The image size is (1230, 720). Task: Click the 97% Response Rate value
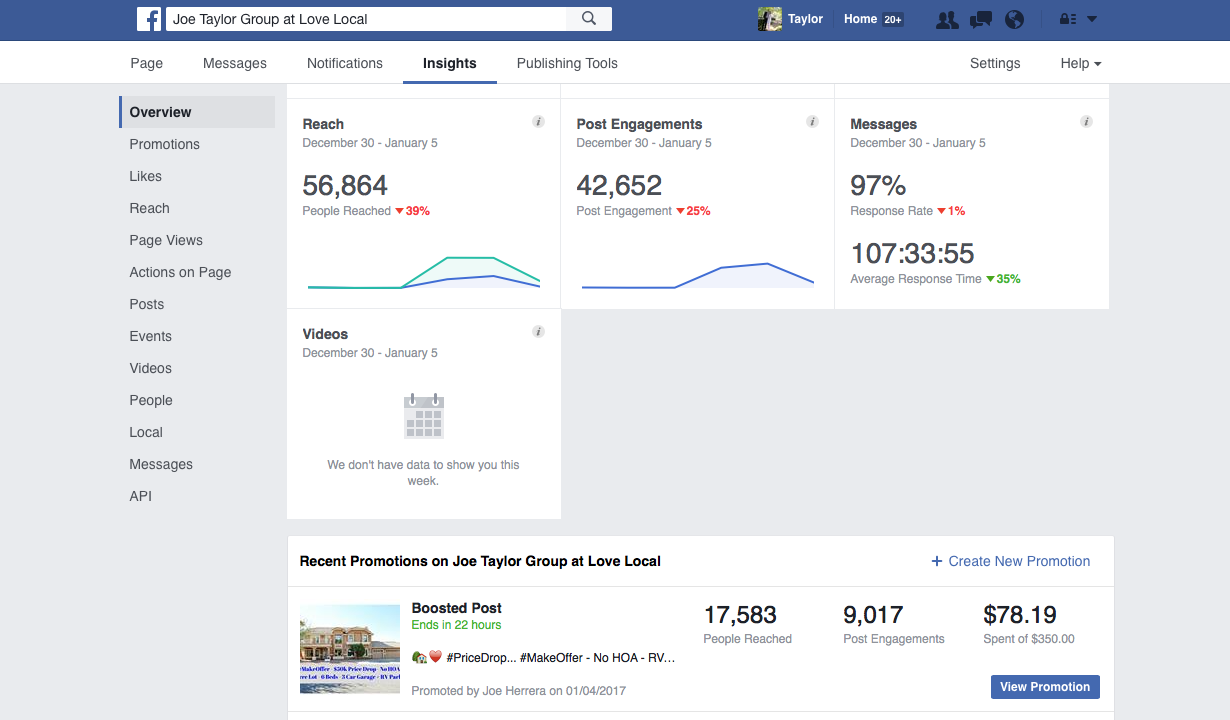pos(878,185)
